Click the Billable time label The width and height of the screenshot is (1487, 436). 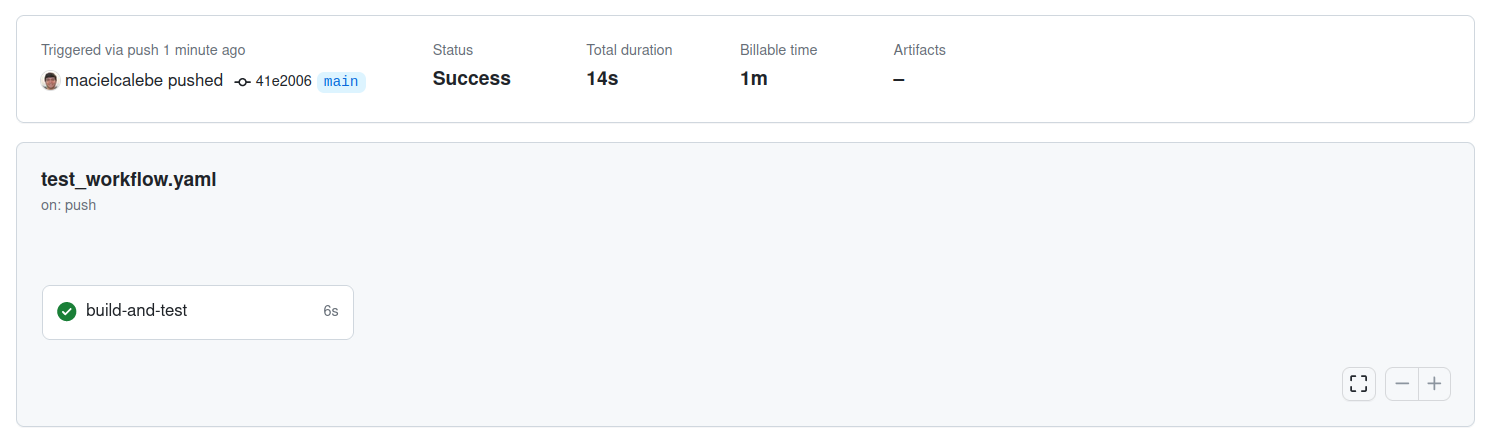click(x=778, y=50)
